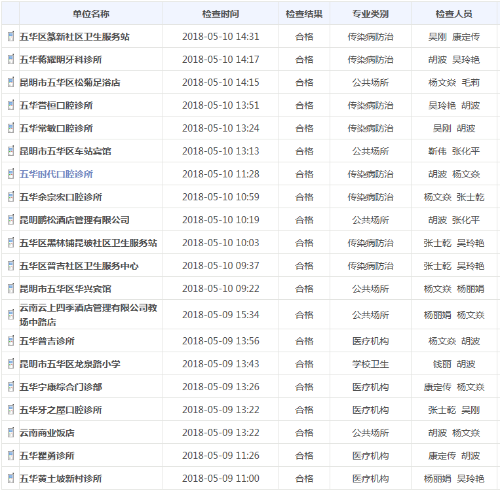Select inspectors 靳伟 张化平
This screenshot has width=500, height=491.
[x=454, y=151]
